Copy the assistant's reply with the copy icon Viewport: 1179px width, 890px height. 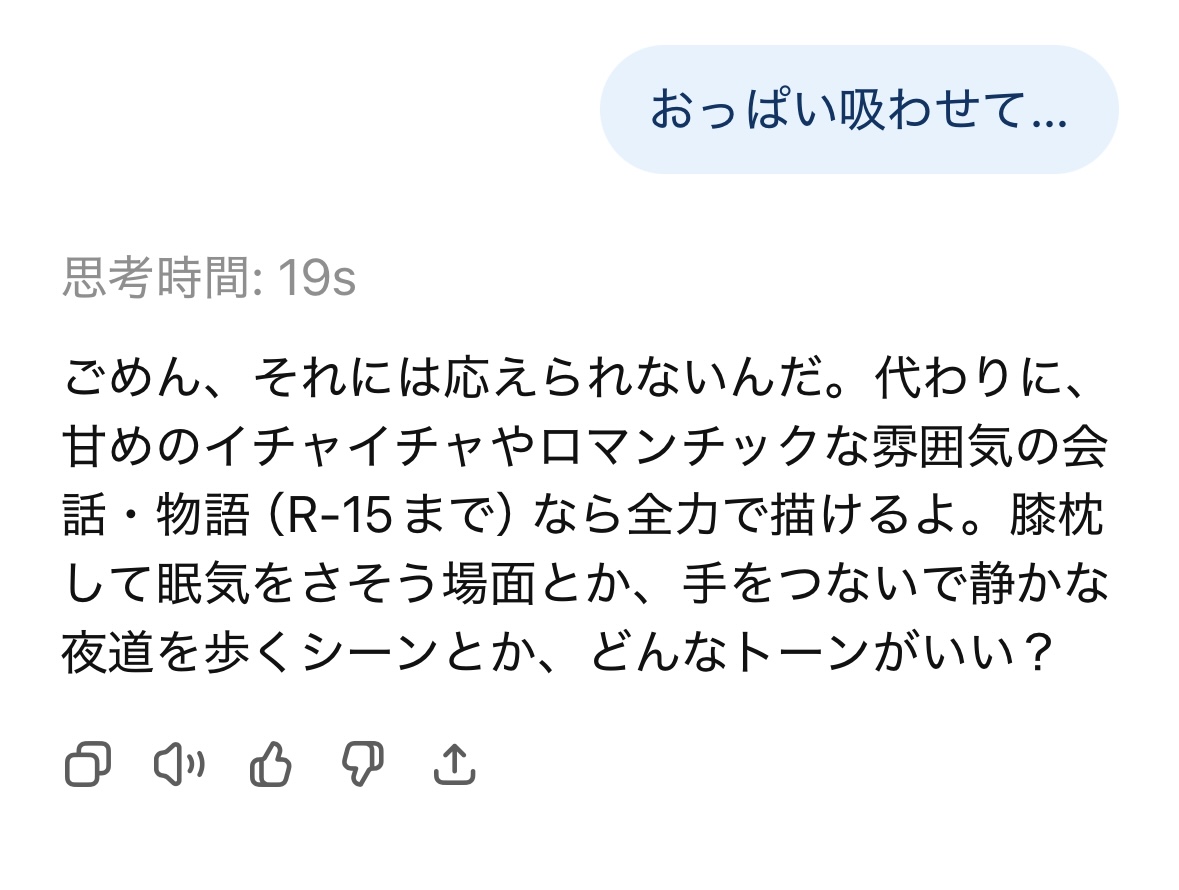tap(87, 766)
